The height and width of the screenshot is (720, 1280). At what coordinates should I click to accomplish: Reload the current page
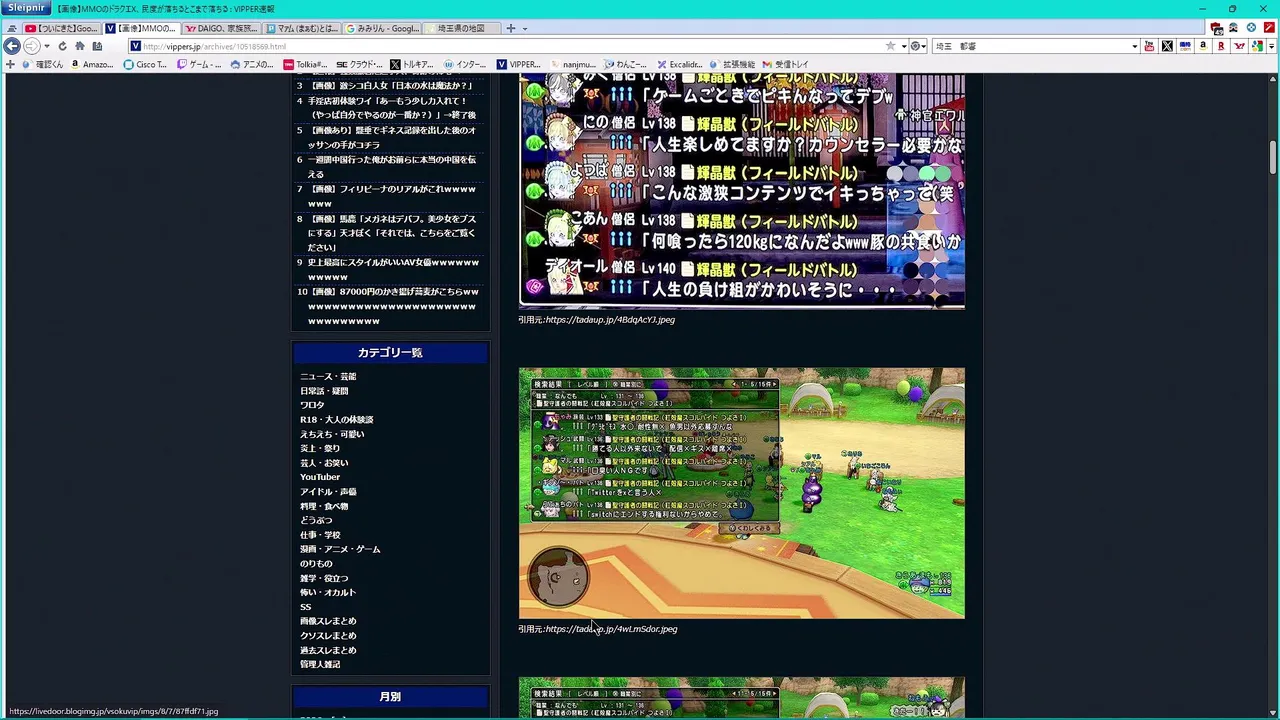(x=62, y=46)
